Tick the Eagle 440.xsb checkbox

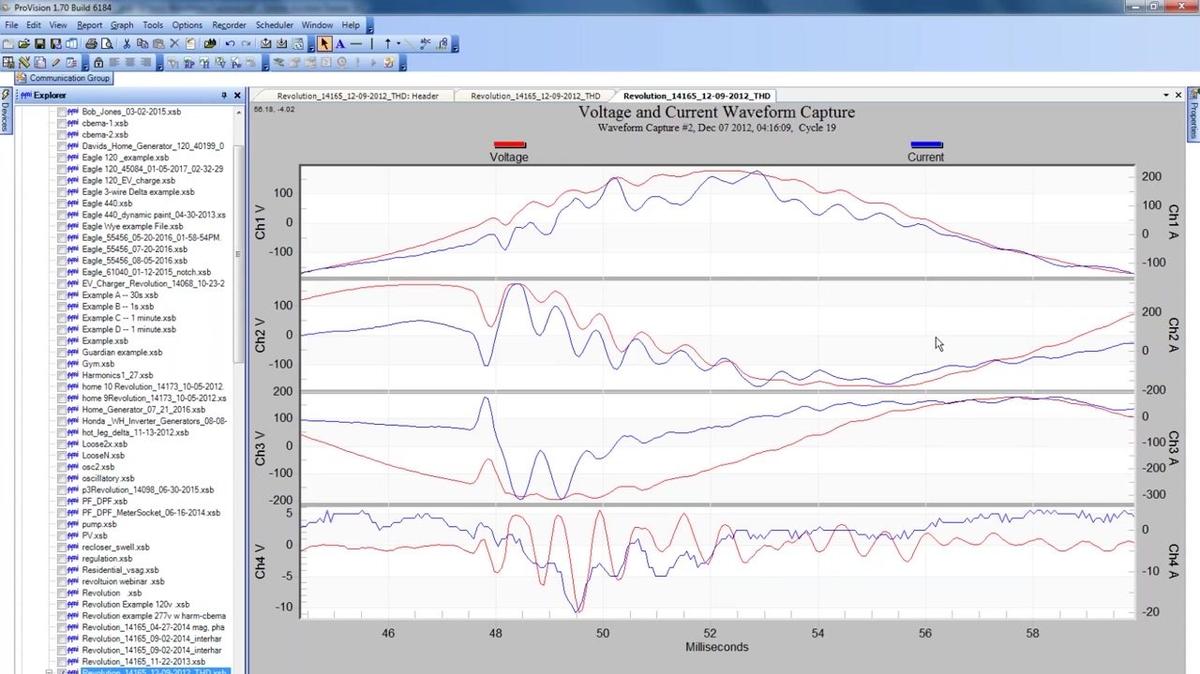(62, 203)
